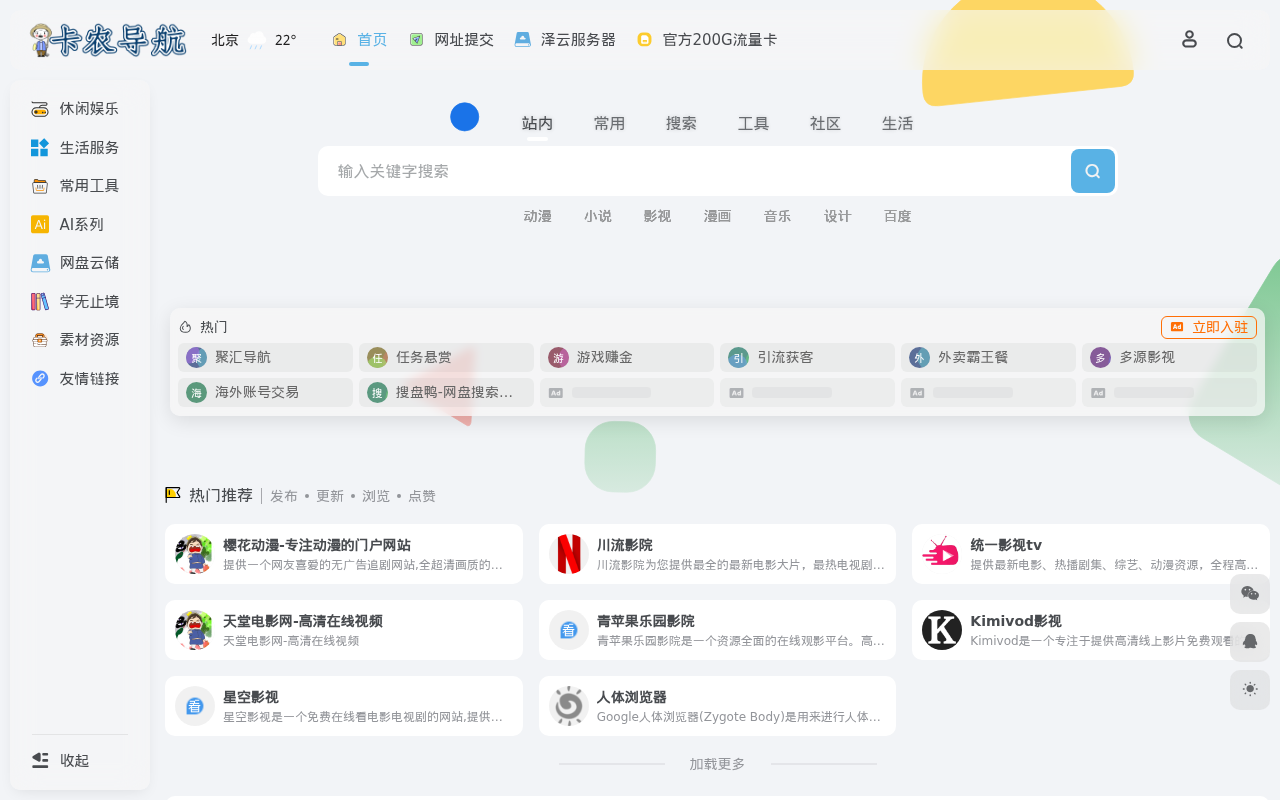Click the user account icon
The image size is (1280, 800).
(1189, 39)
